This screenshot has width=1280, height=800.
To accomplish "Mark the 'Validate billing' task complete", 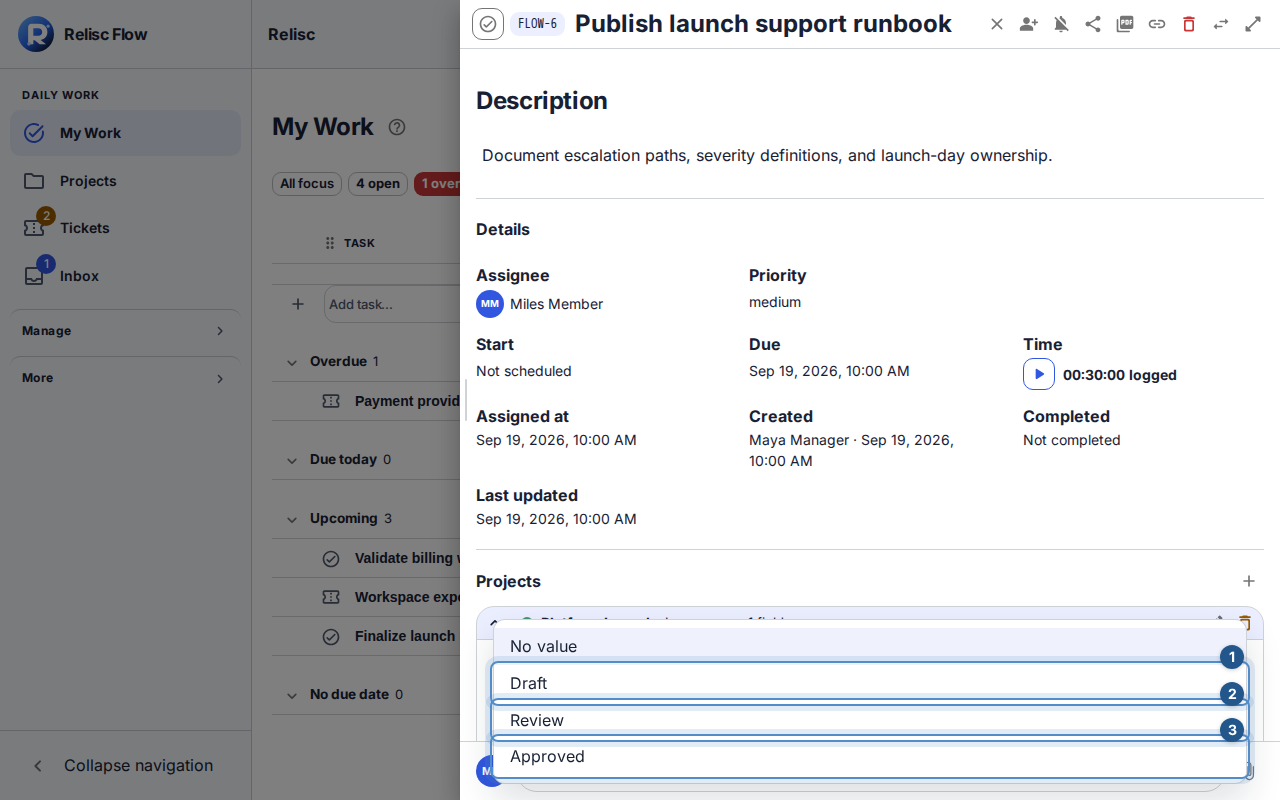I will click(x=331, y=559).
